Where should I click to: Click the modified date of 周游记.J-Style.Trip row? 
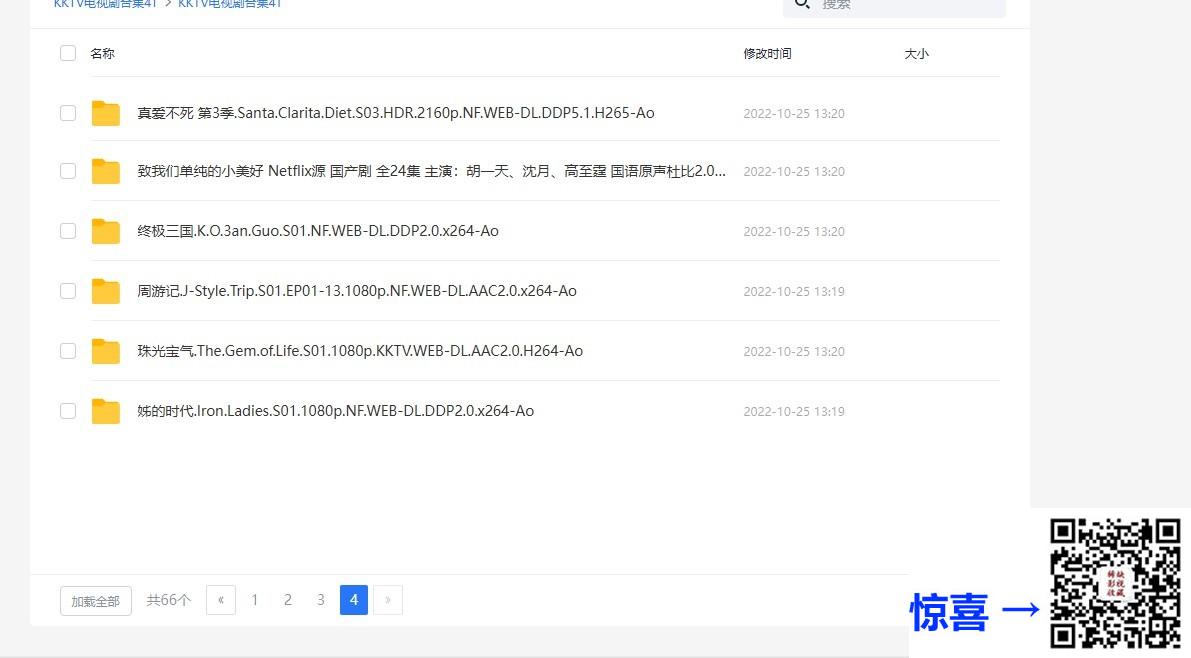click(794, 291)
